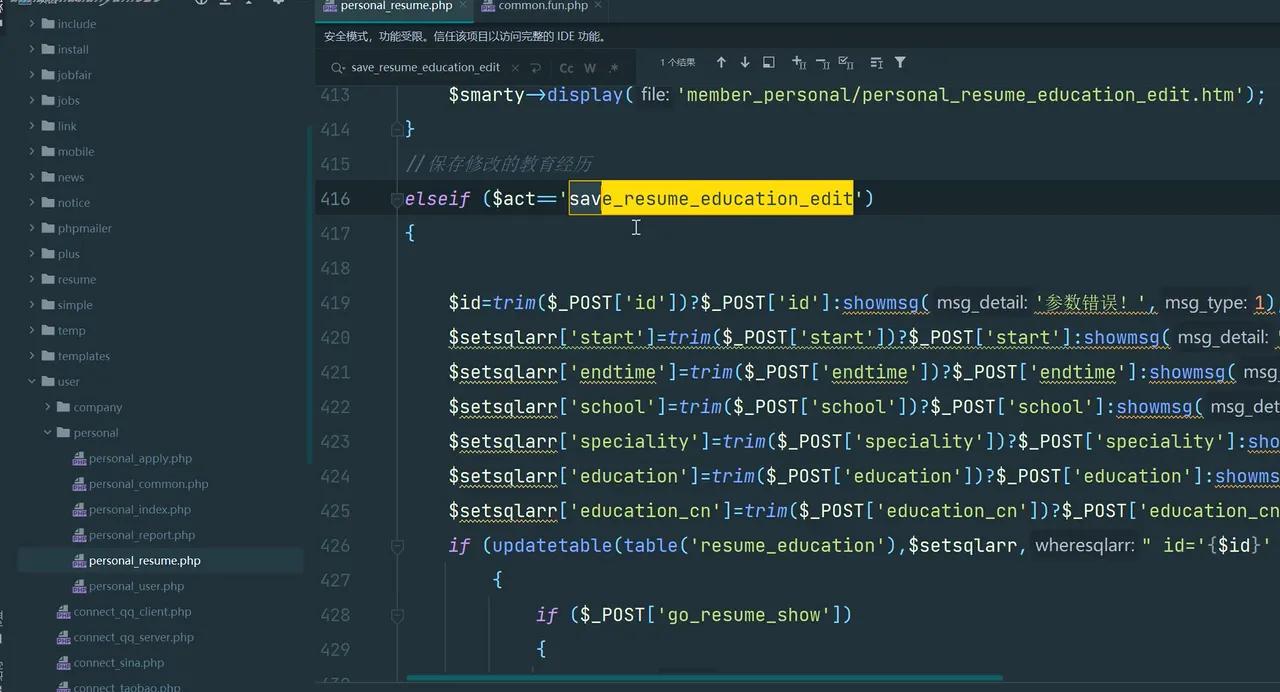Jump to next search occurrence (down arrow)

click(x=745, y=63)
